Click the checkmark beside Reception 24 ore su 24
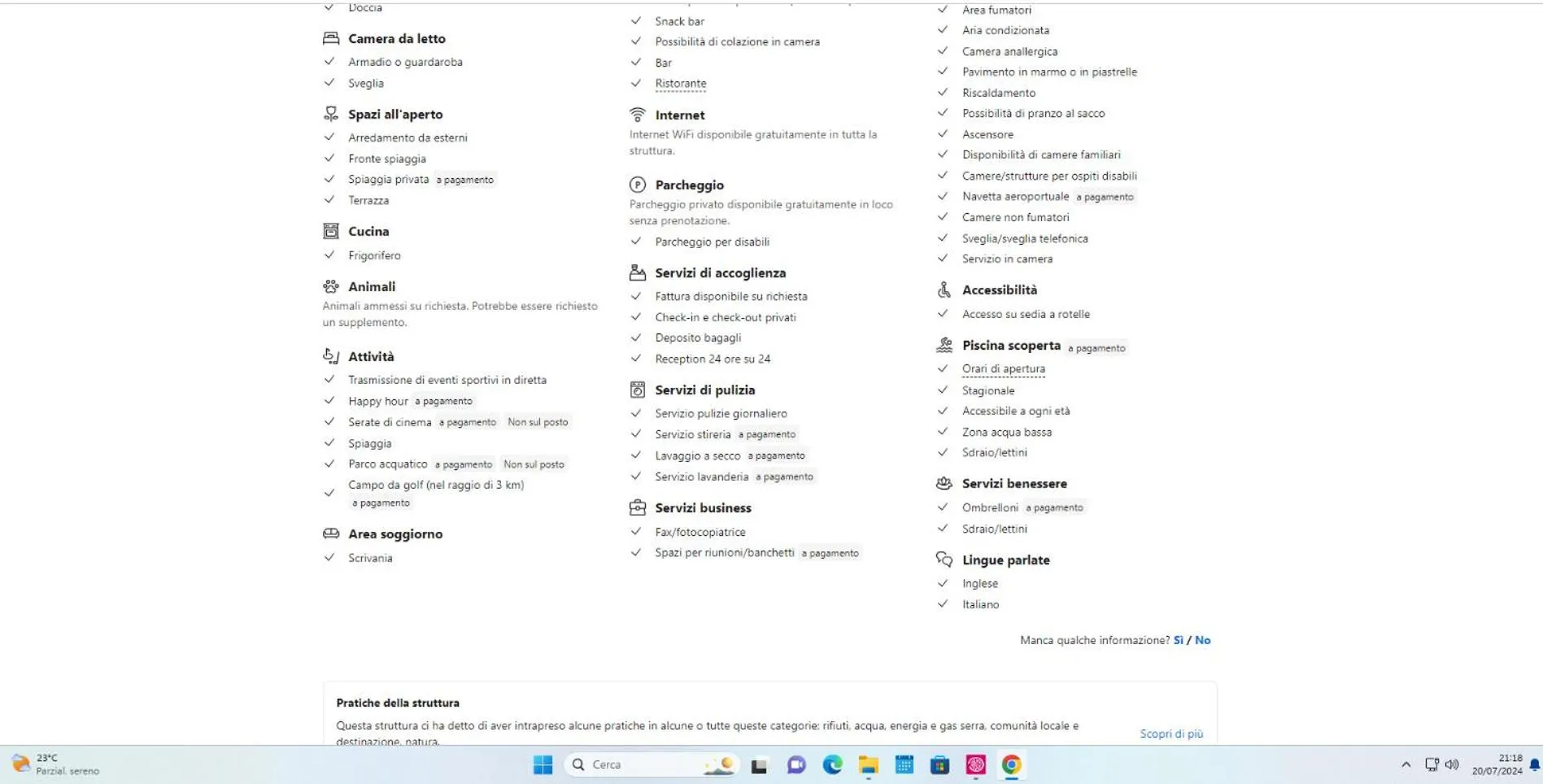The width and height of the screenshot is (1543, 784). coord(636,359)
